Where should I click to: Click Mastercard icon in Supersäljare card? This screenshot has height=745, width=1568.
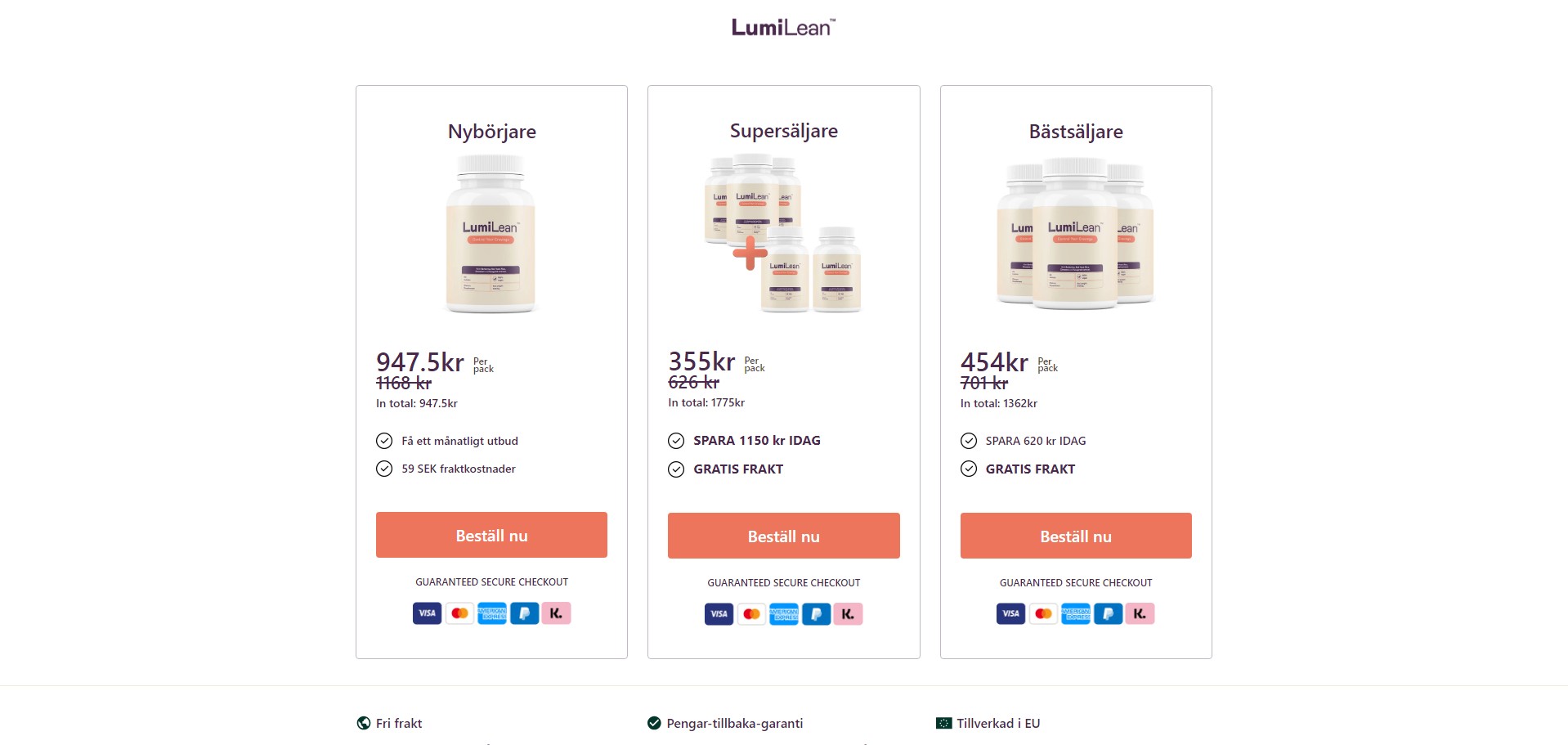coord(751,614)
